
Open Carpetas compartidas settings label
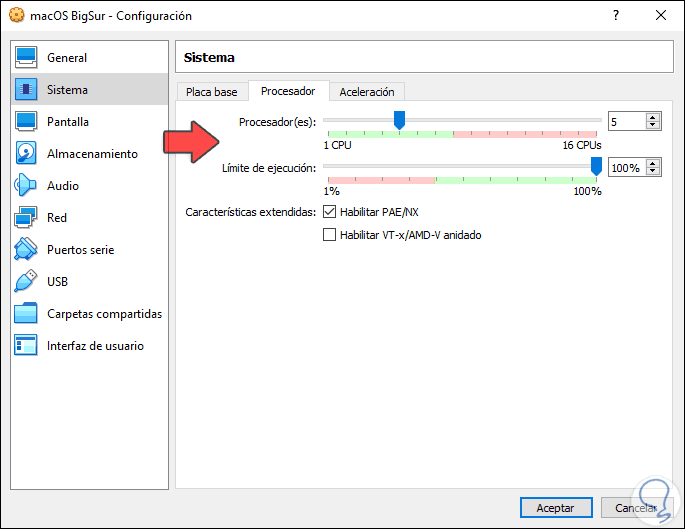pyautogui.click(x=104, y=314)
